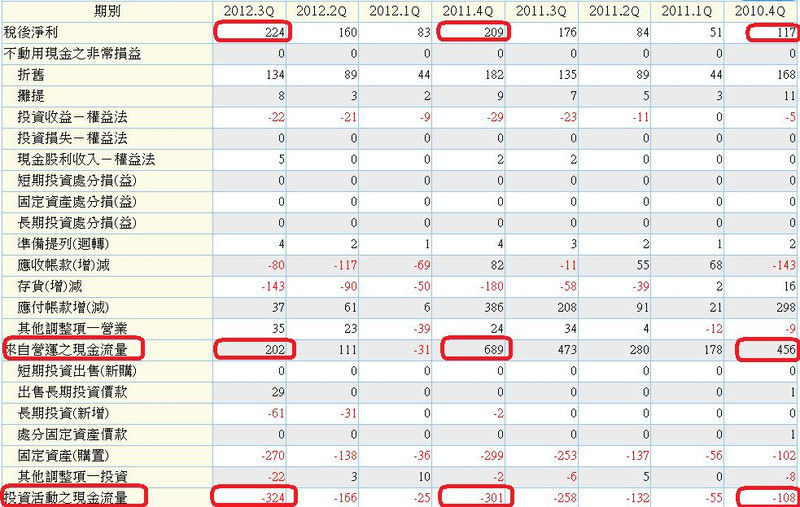Select the 2011.3Q column header
The height and width of the screenshot is (507, 800).
541,11
